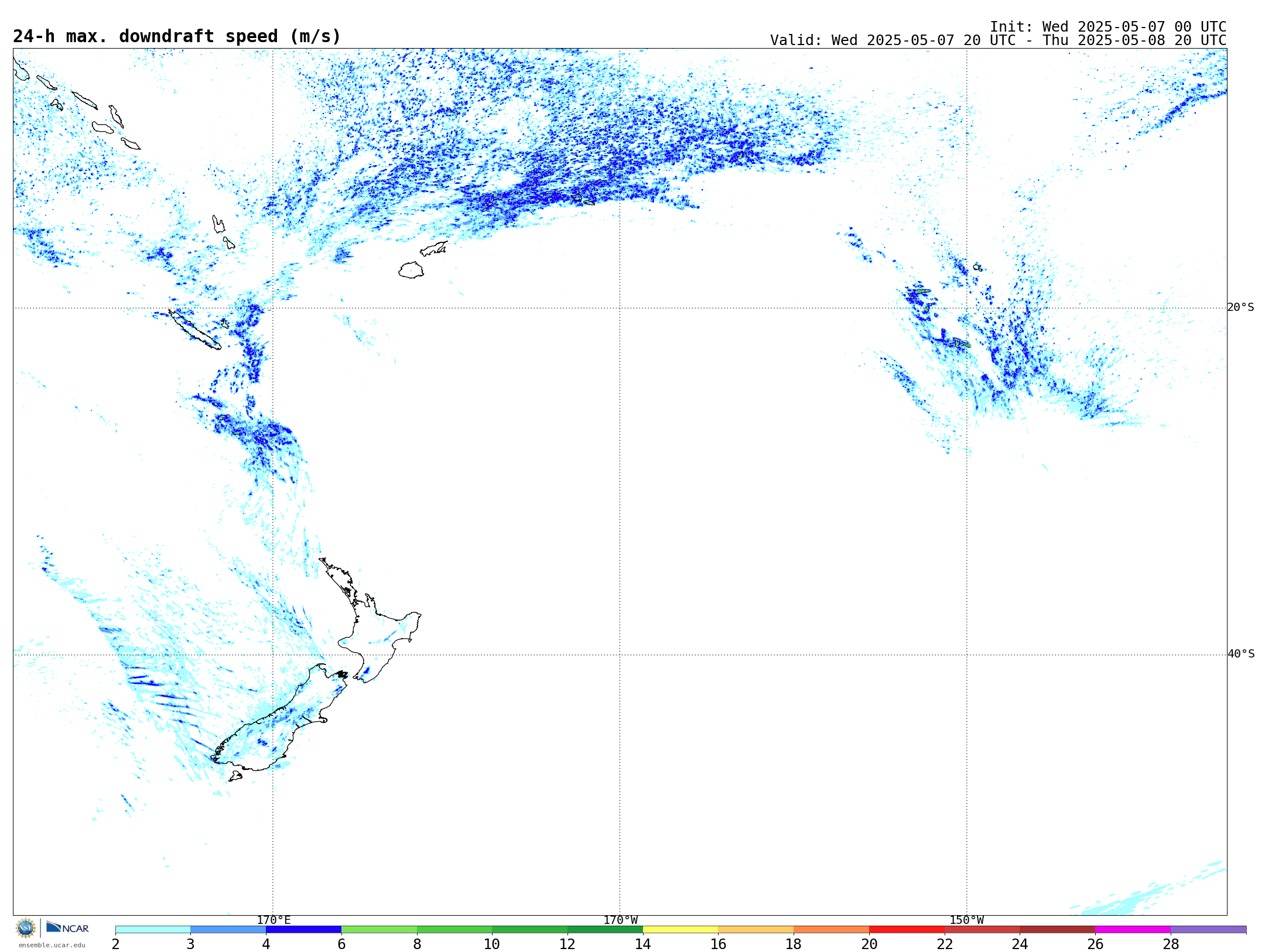Screen dimensions: 1265x952
Task: Click the New Caledonia island outline
Action: coord(195,330)
